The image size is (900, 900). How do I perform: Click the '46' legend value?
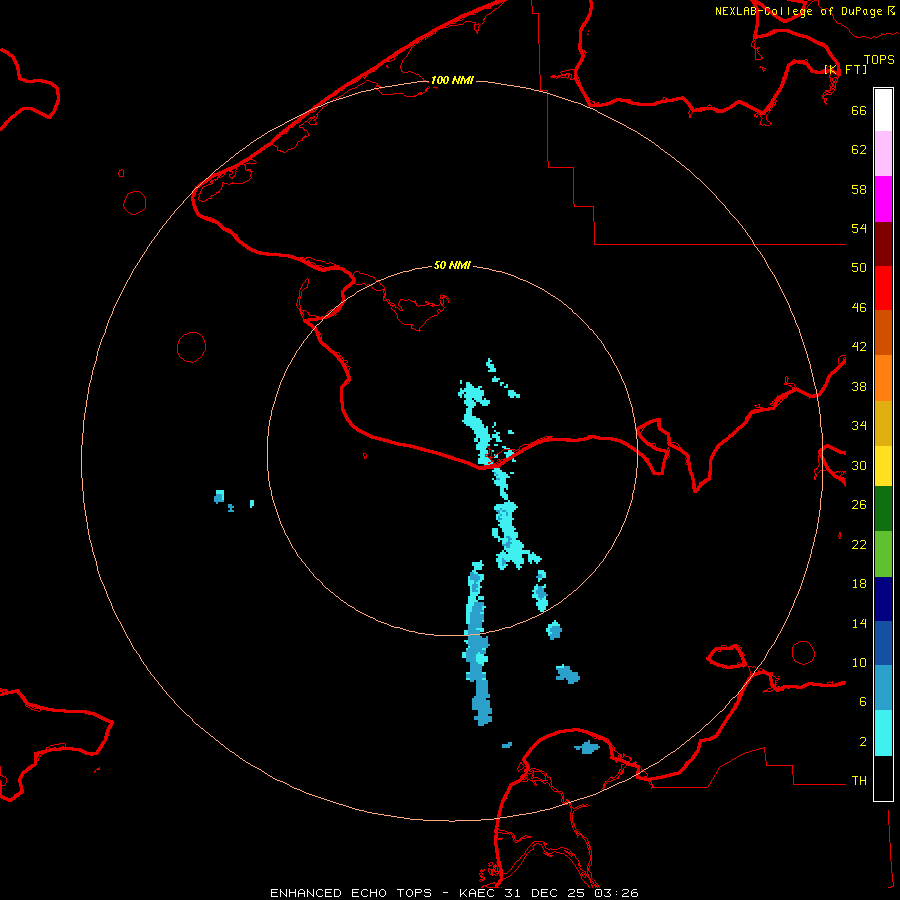click(x=859, y=308)
